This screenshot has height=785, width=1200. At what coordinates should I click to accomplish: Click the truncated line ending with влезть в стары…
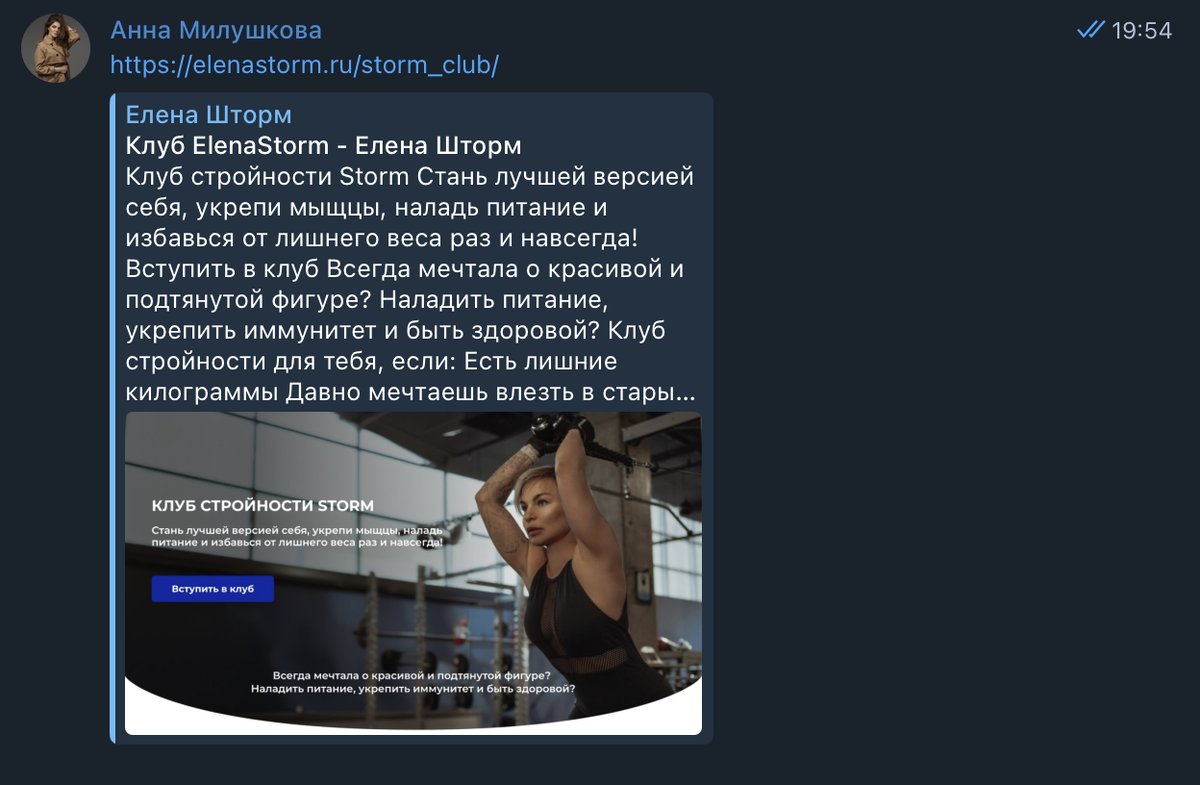point(411,392)
